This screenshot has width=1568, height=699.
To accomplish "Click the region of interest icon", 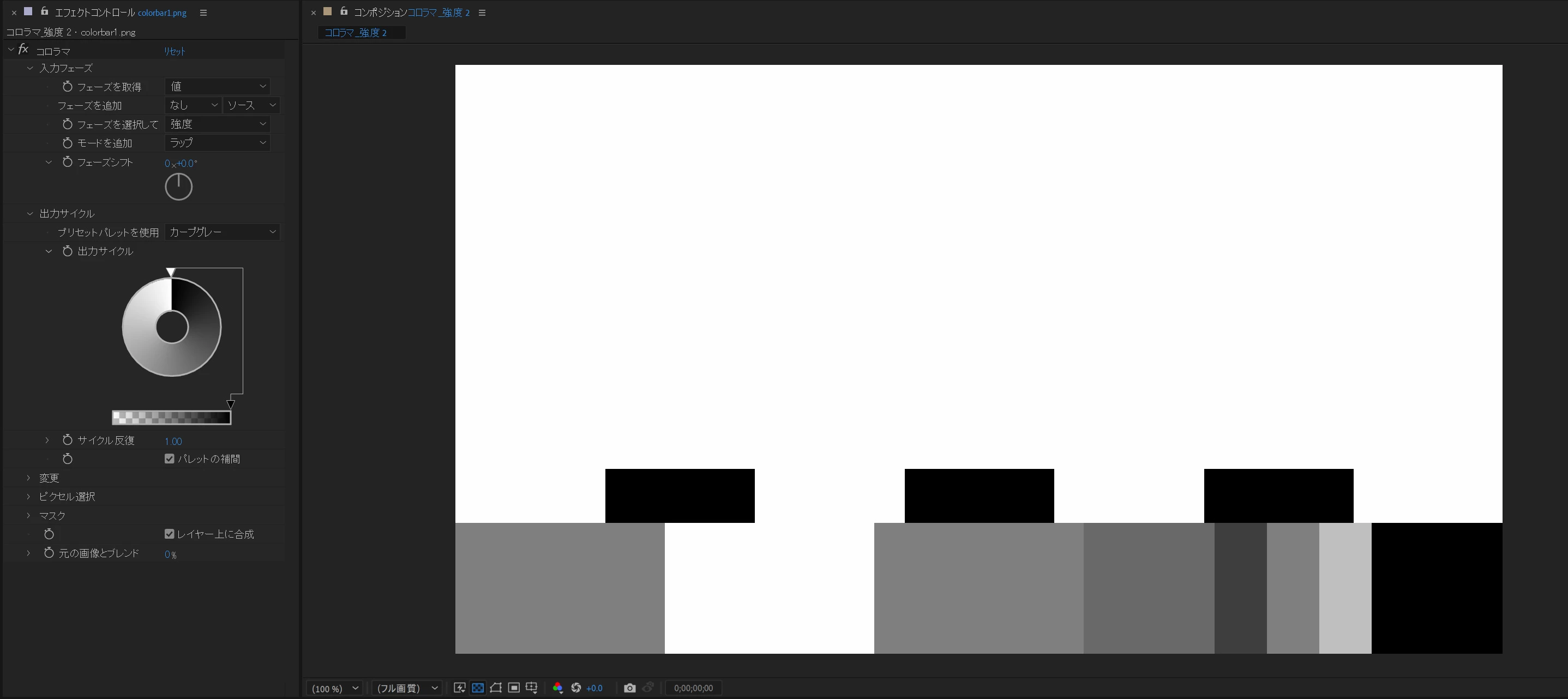I will pos(514,688).
